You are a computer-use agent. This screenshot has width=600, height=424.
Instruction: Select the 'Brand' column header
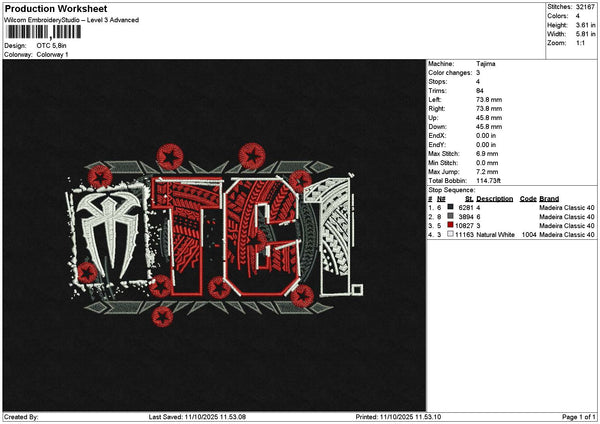pos(549,199)
